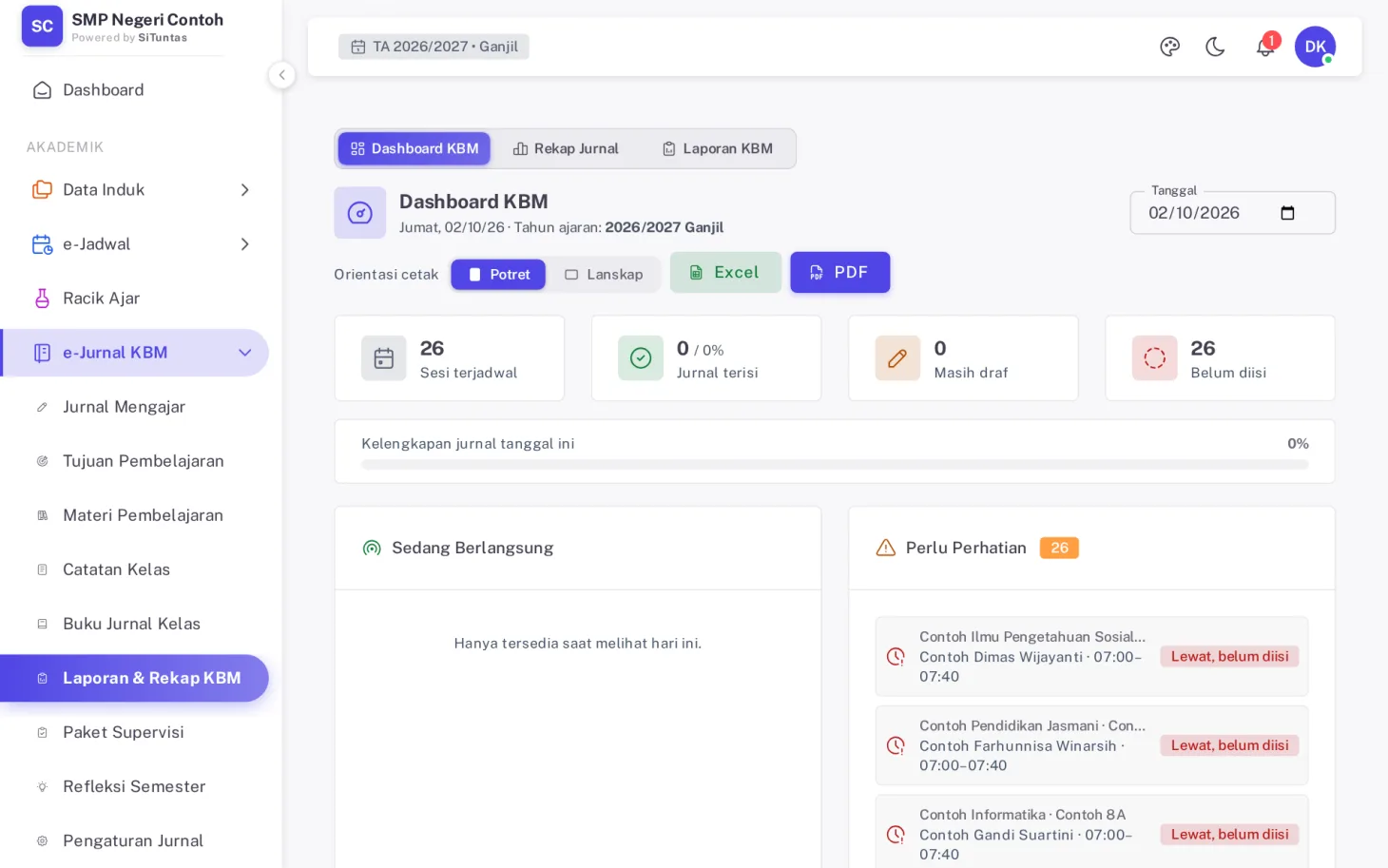Go to Dashboard in the sidebar
The width and height of the screenshot is (1388, 868).
tap(135, 90)
